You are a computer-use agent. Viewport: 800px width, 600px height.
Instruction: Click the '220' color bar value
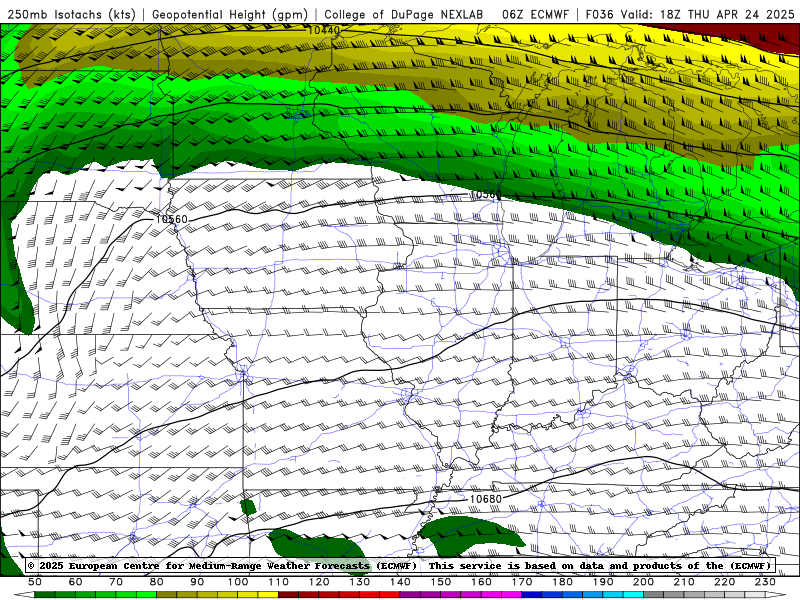pyautogui.click(x=724, y=582)
